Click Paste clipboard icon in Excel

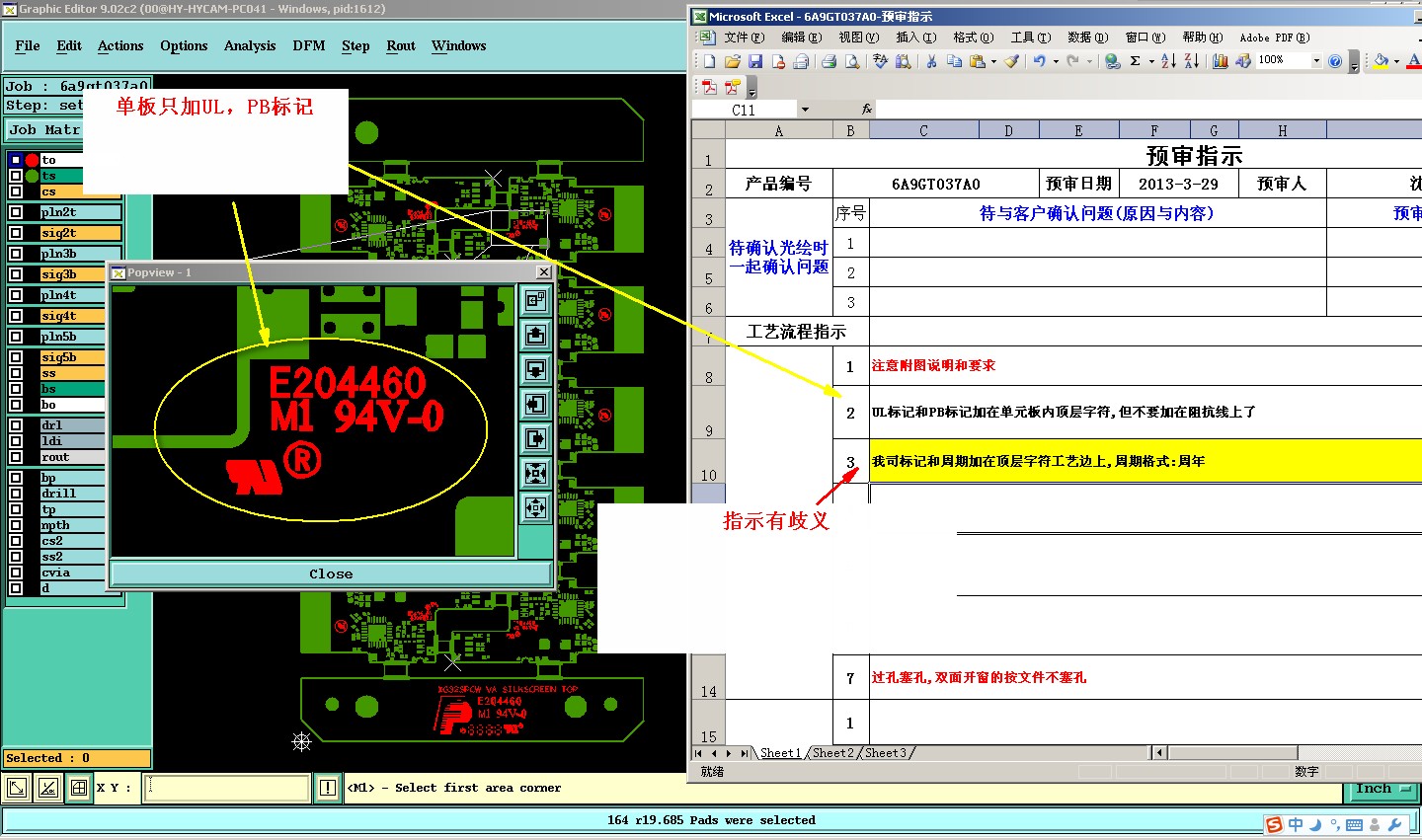(x=977, y=61)
